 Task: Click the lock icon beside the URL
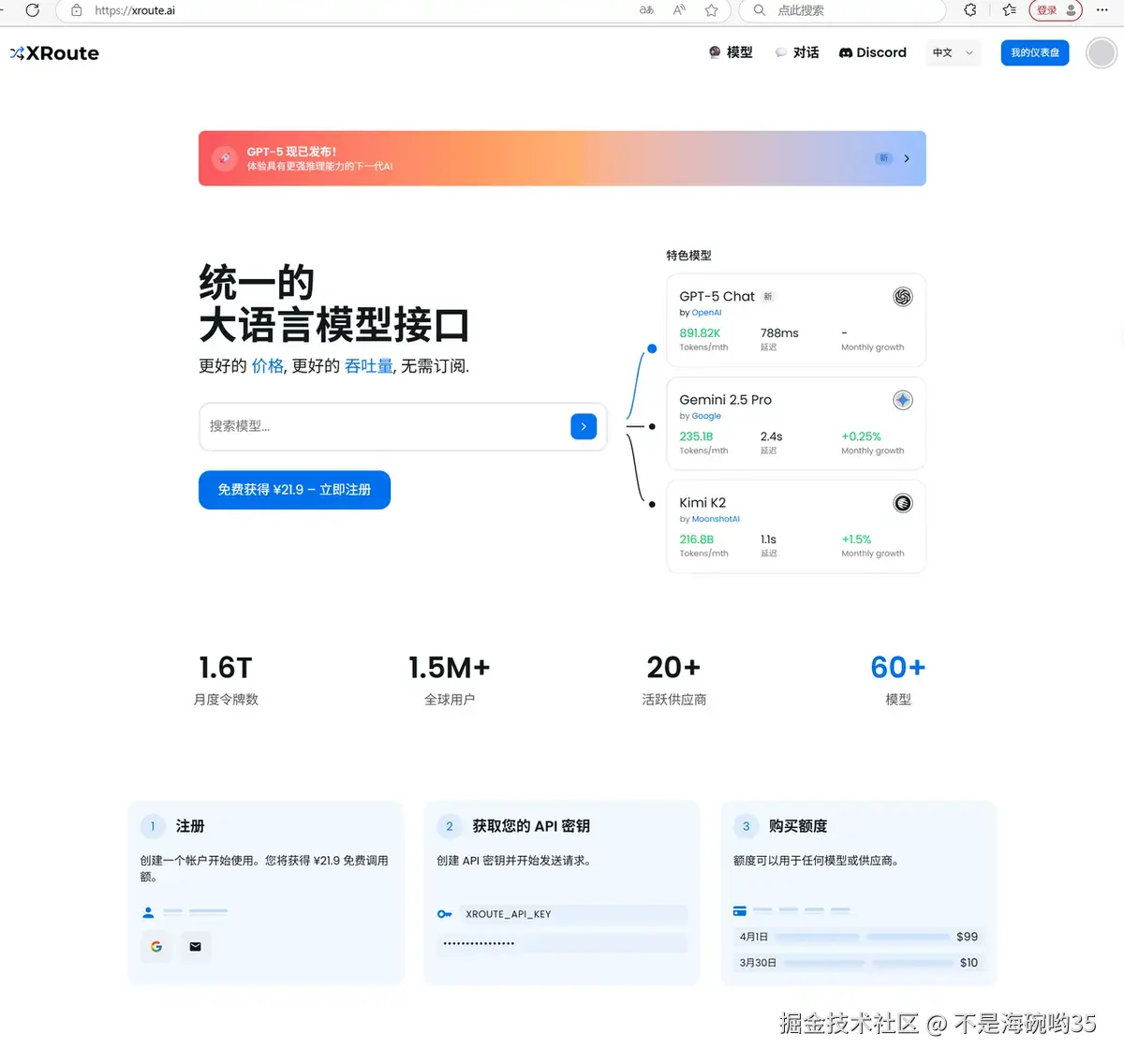click(x=77, y=10)
